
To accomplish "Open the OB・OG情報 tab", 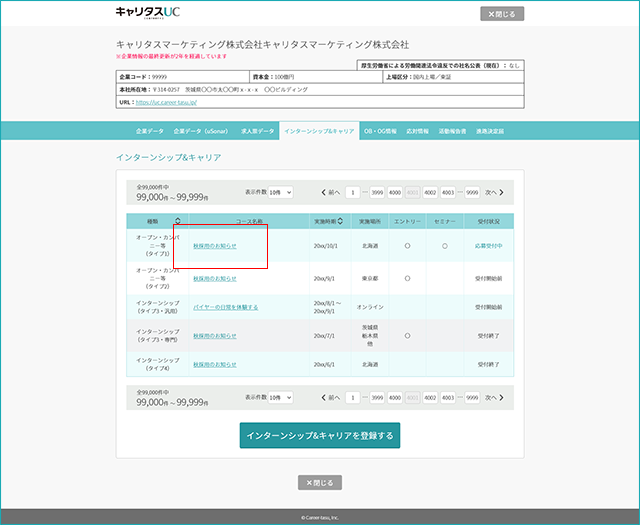I will pyautogui.click(x=380, y=131).
